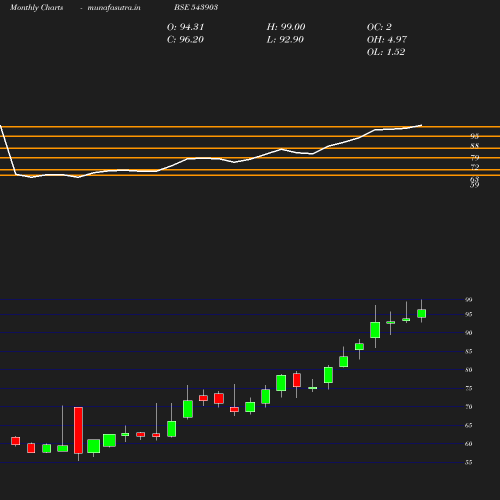This screenshot has height=500, width=500.
Task: Click the 75 label on candlestick axis
Action: click(469, 388)
